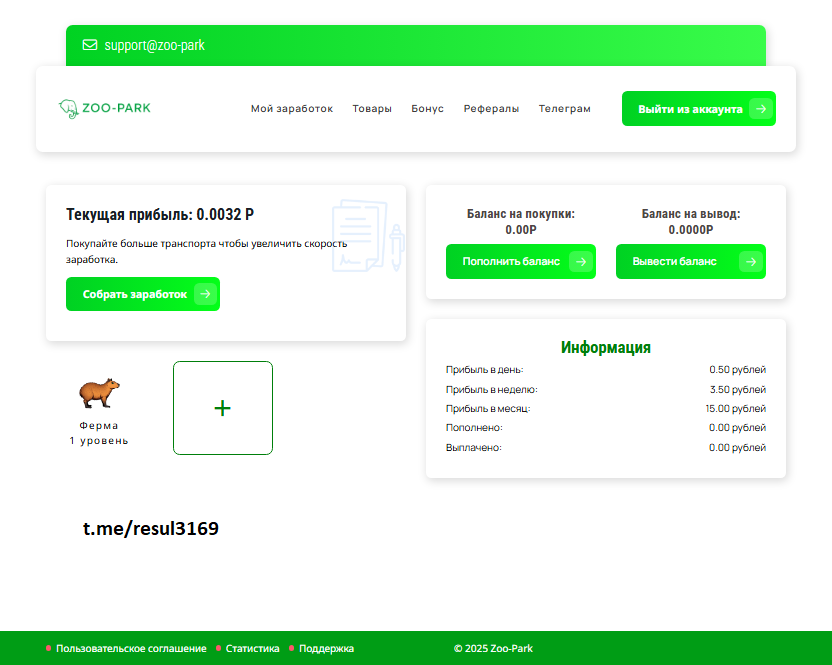Screen dimensions: 832x665
Task: Click the Баланс на покупки label
Action: [521, 214]
